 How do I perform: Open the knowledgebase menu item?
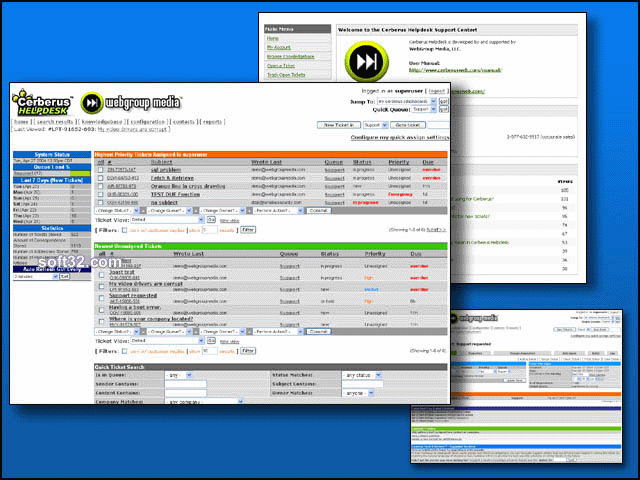(102, 122)
